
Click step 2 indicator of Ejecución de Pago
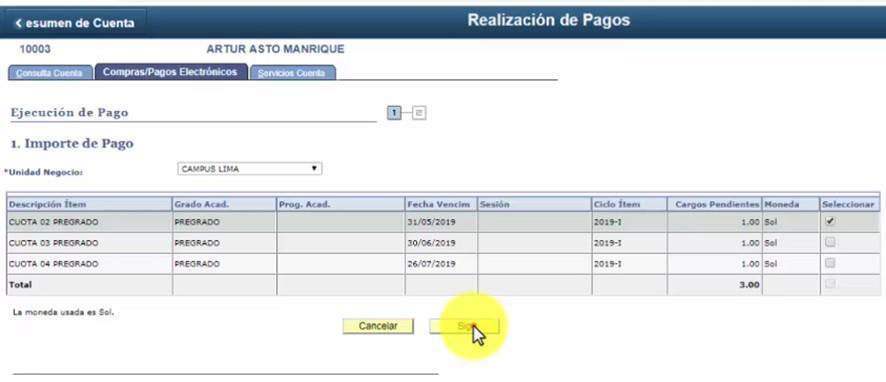click(419, 113)
